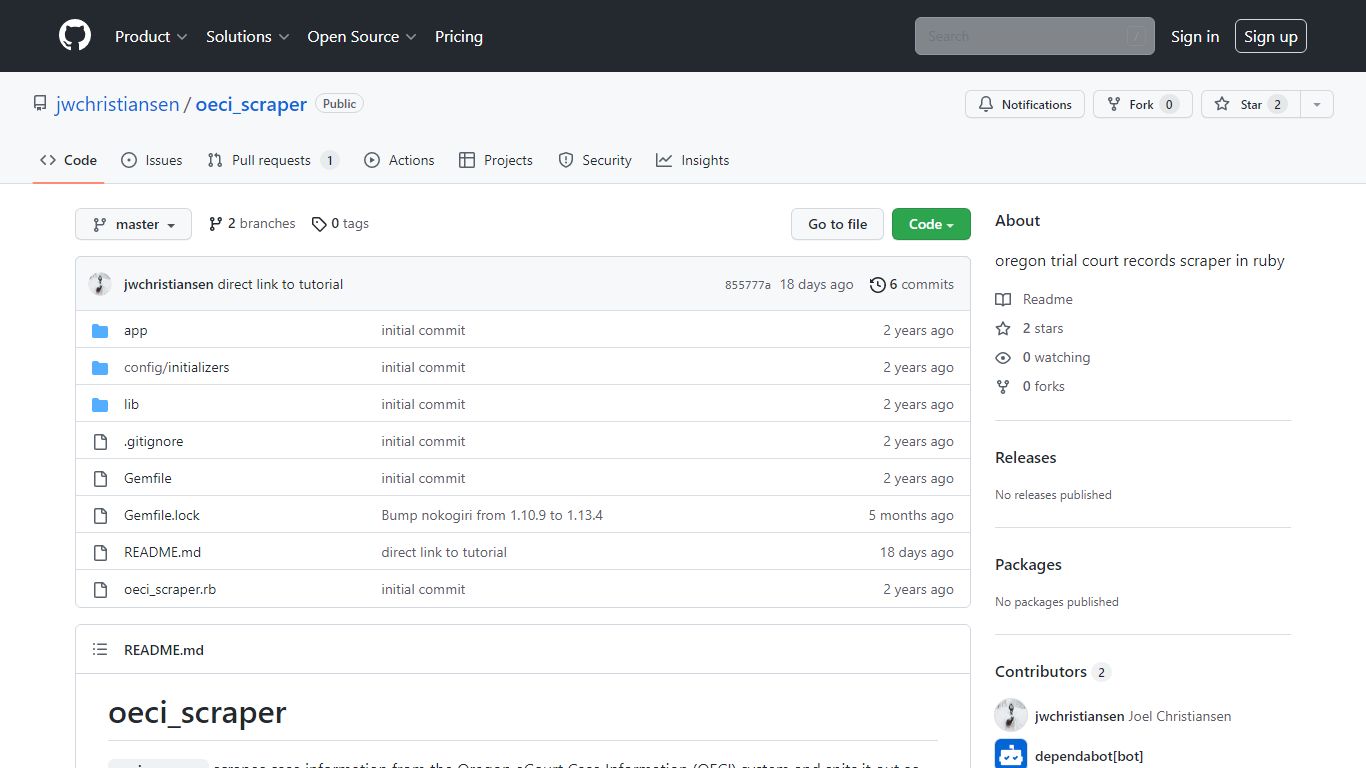Click Sign in link
The height and width of the screenshot is (768, 1366).
pyautogui.click(x=1195, y=36)
